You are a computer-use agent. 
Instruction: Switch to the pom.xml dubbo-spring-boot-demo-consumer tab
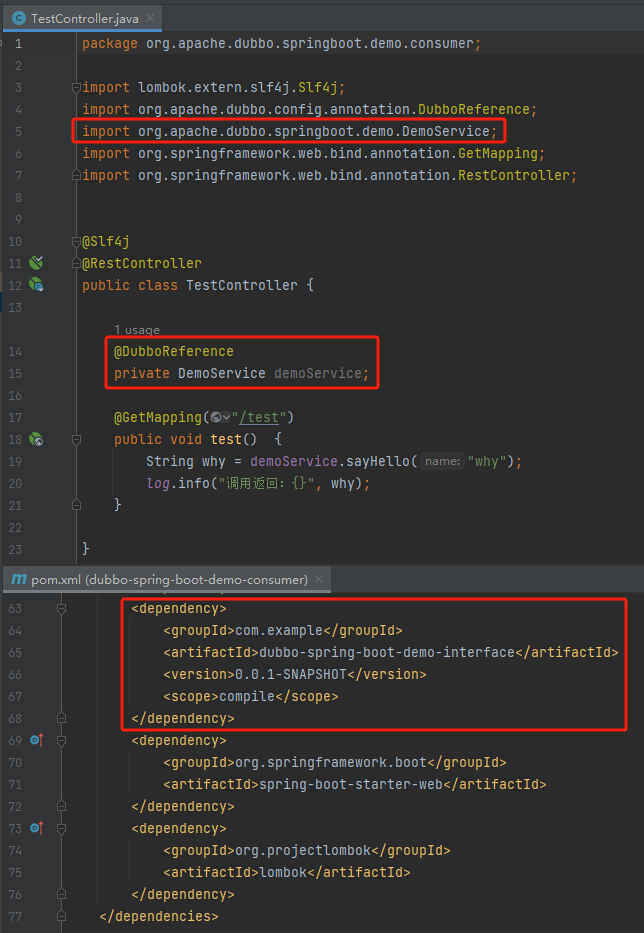(x=167, y=580)
